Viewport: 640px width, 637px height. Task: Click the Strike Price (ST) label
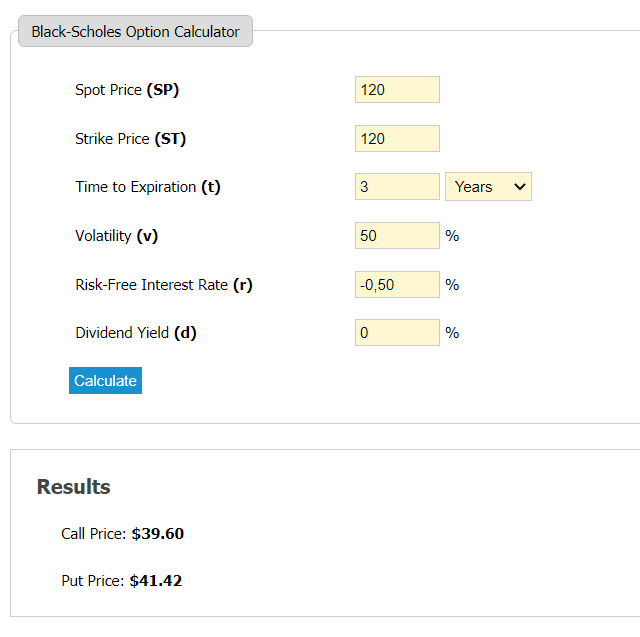tap(130, 139)
